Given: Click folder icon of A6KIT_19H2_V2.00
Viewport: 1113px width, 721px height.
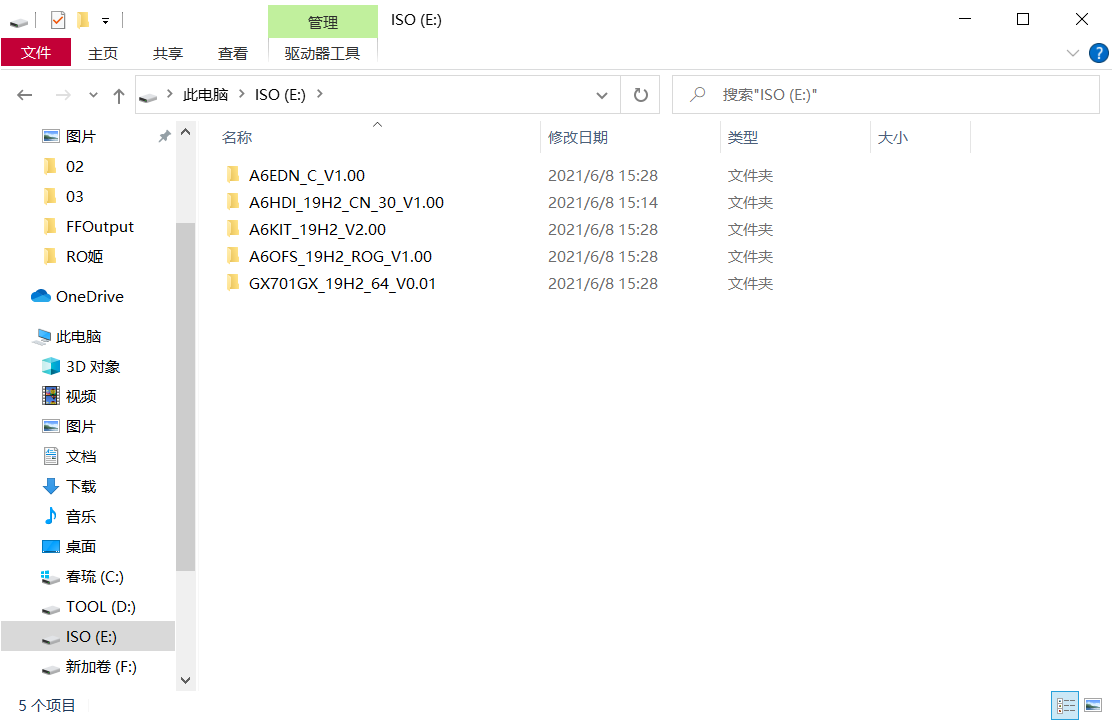Looking at the screenshot, I should (233, 229).
